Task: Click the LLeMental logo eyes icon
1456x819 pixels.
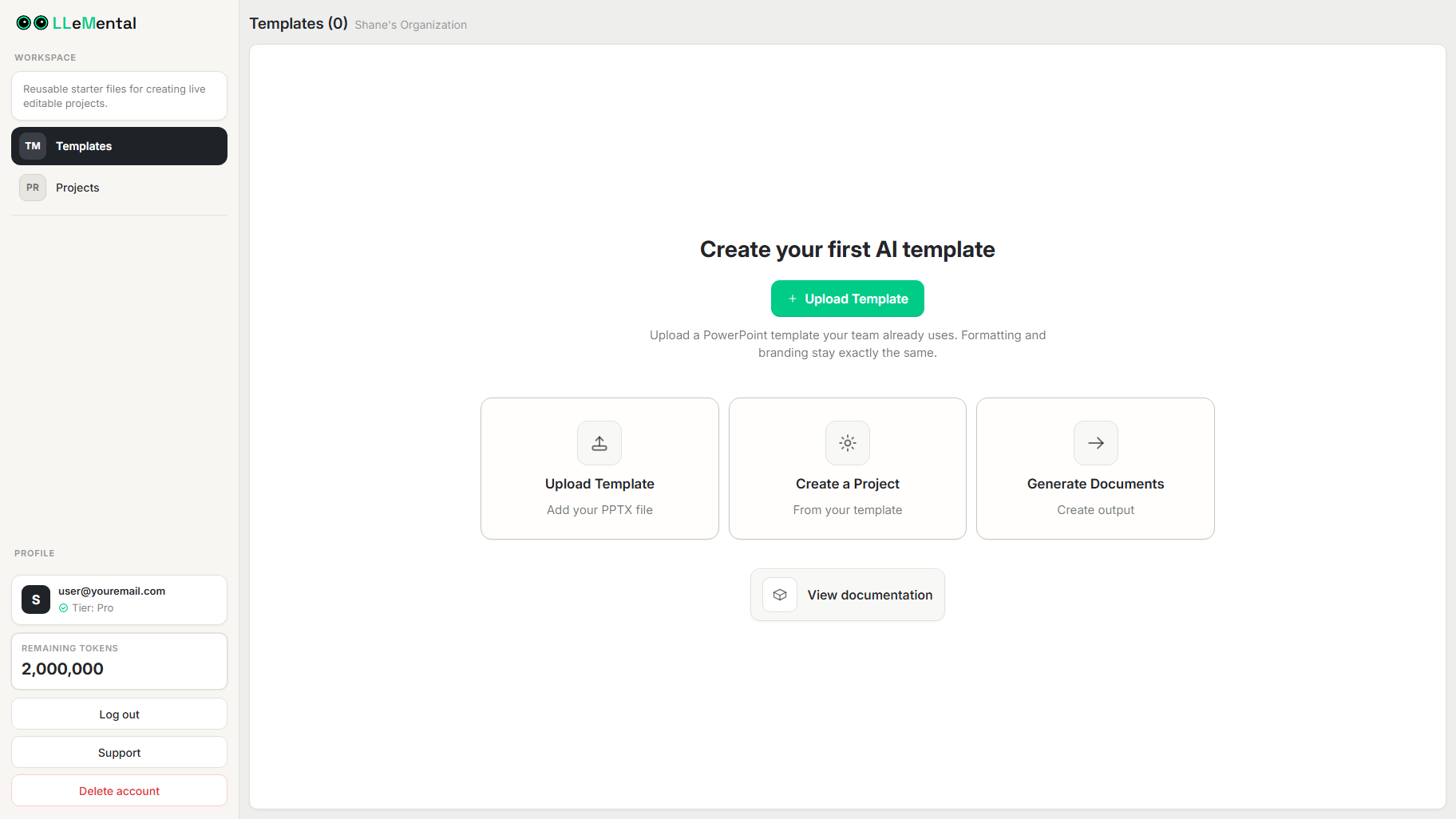Action: click(30, 22)
